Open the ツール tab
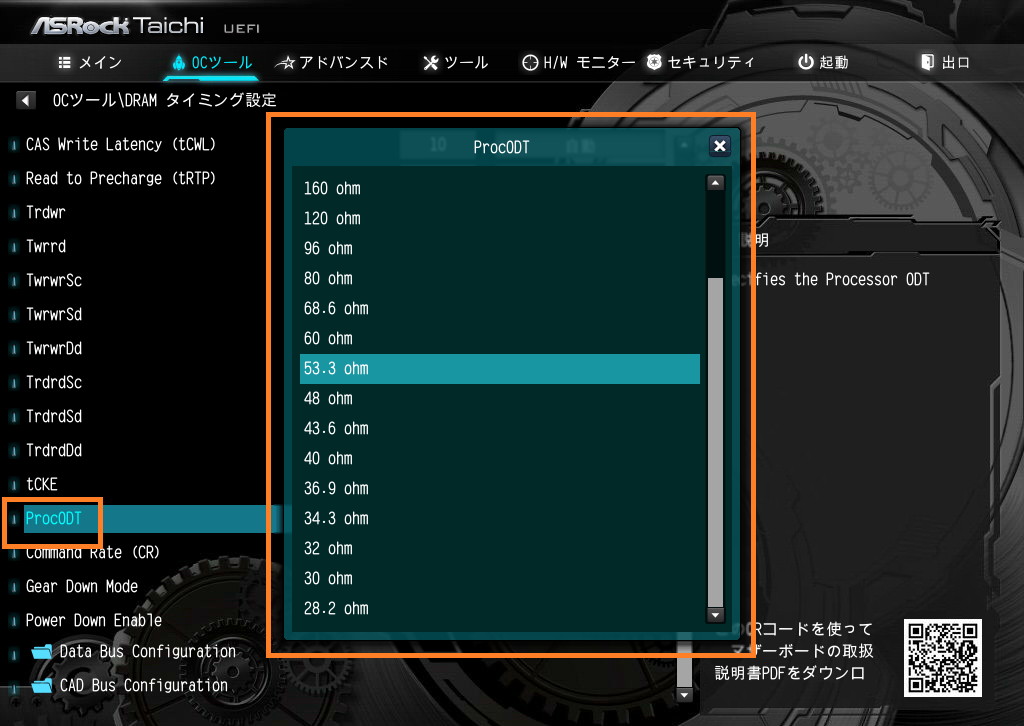Viewport: 1024px width, 726px height. click(x=455, y=63)
